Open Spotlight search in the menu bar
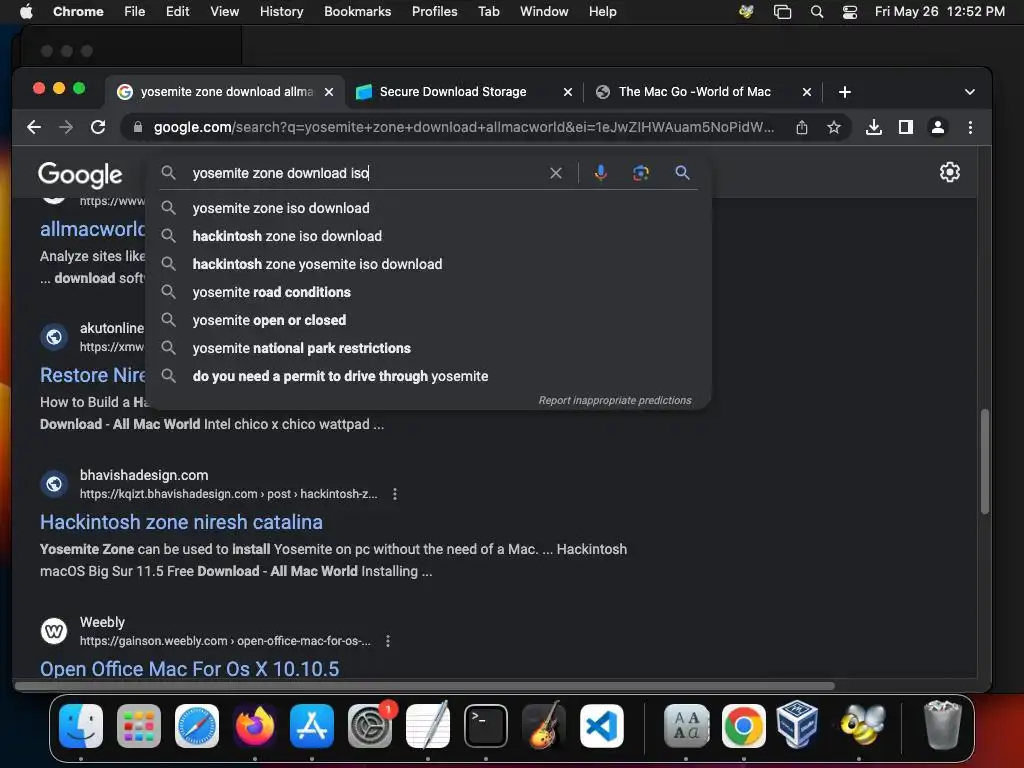This screenshot has width=1024, height=768. [816, 12]
